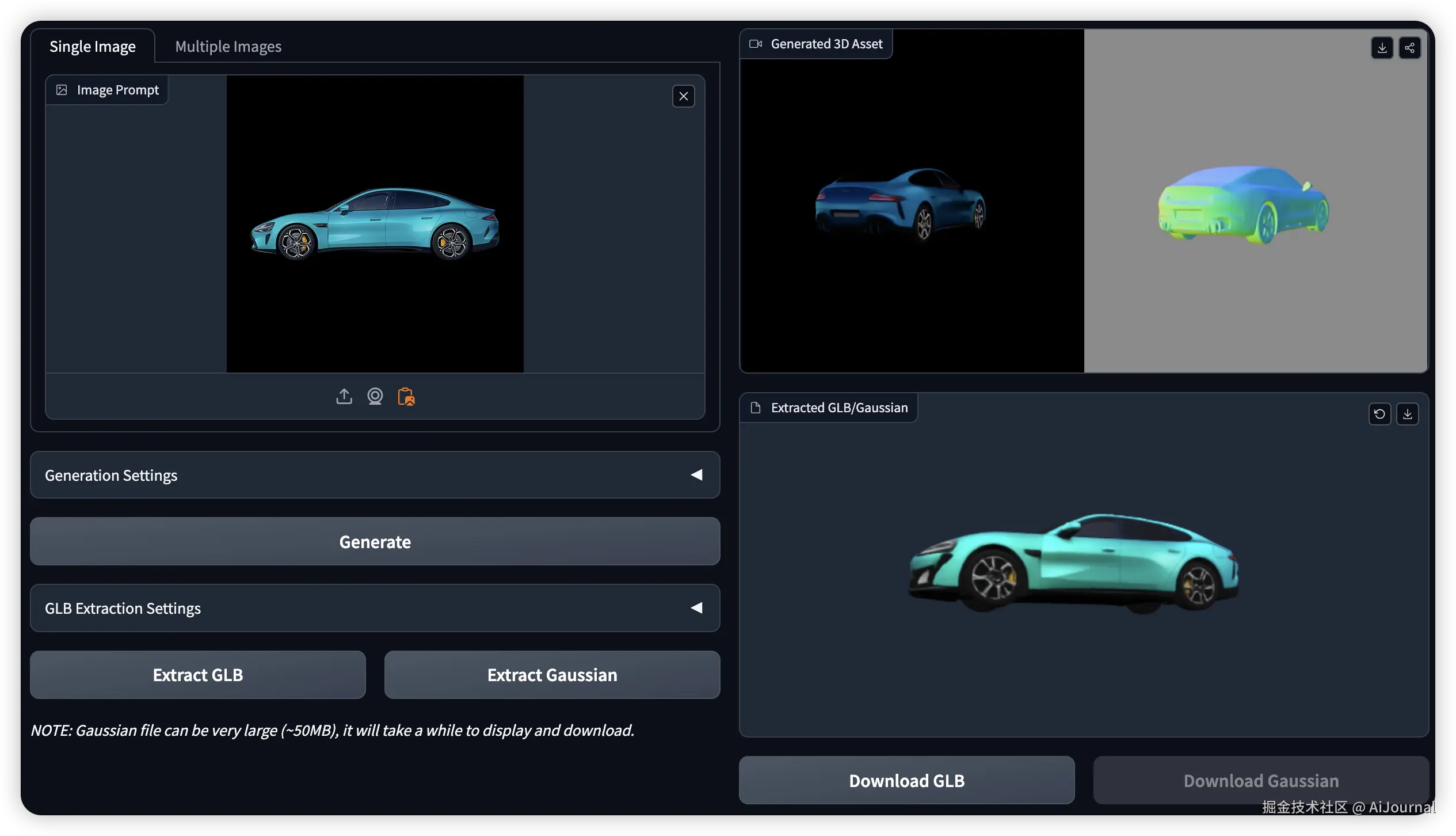Share the generated 3D asset

[x=1409, y=48]
